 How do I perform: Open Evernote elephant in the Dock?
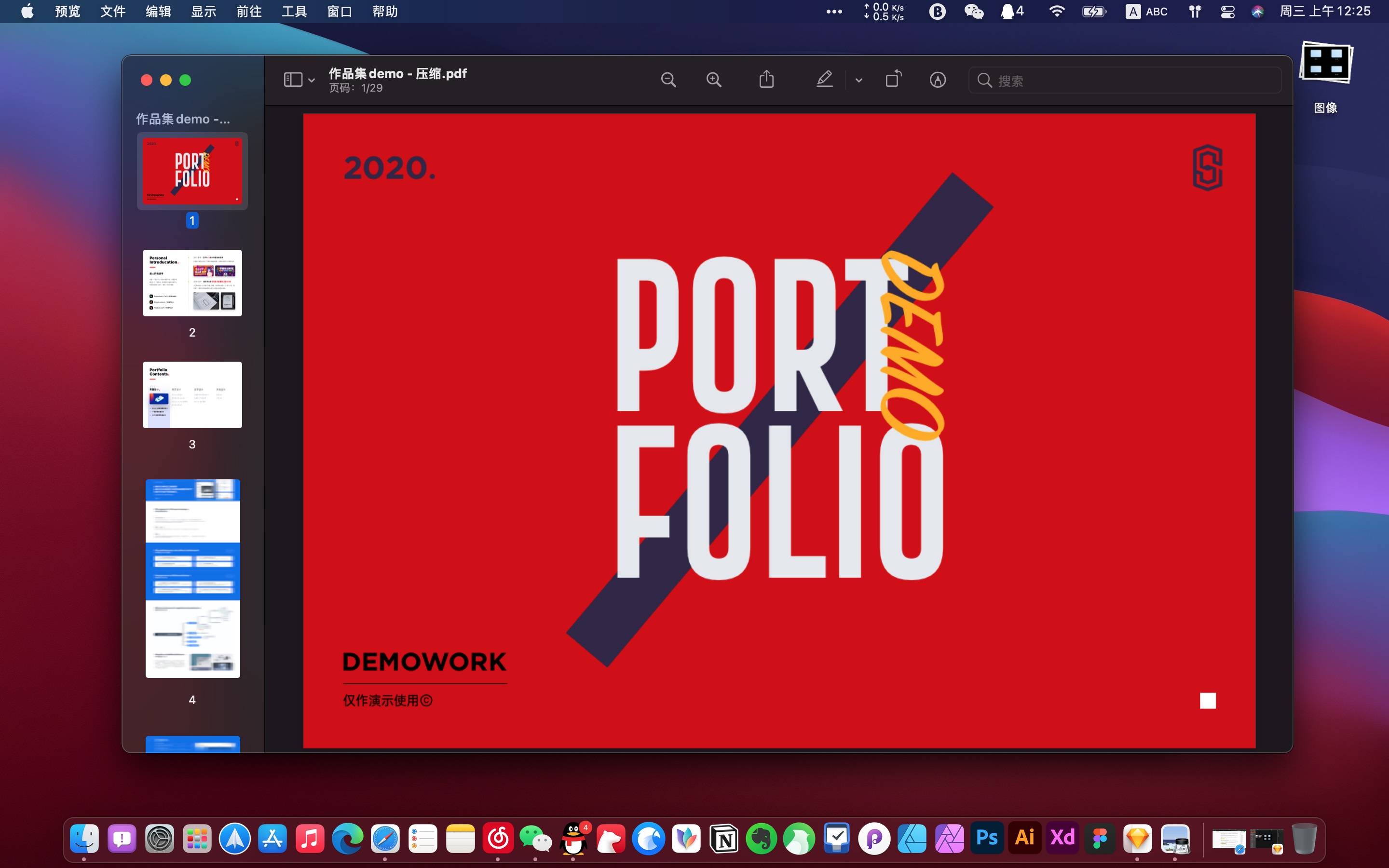[761, 839]
